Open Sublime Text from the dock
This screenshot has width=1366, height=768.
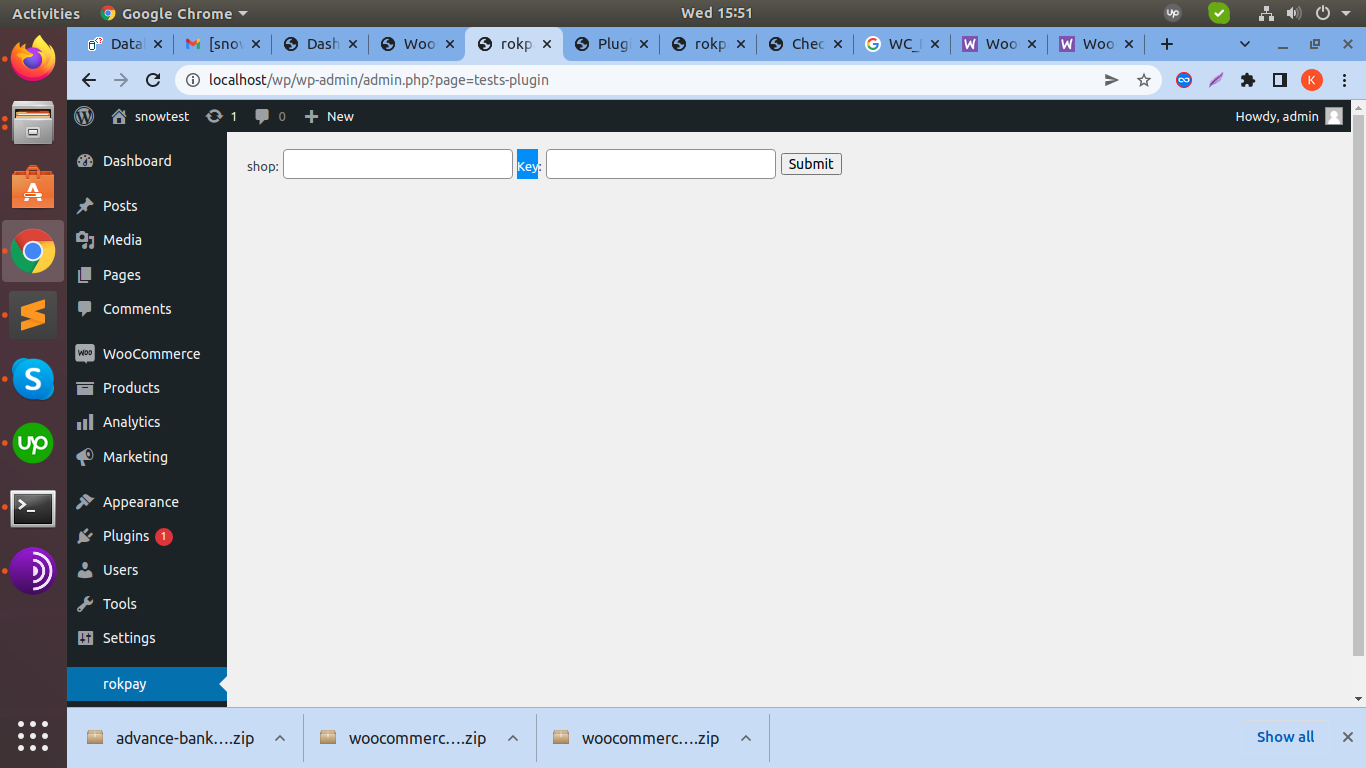pos(33,316)
